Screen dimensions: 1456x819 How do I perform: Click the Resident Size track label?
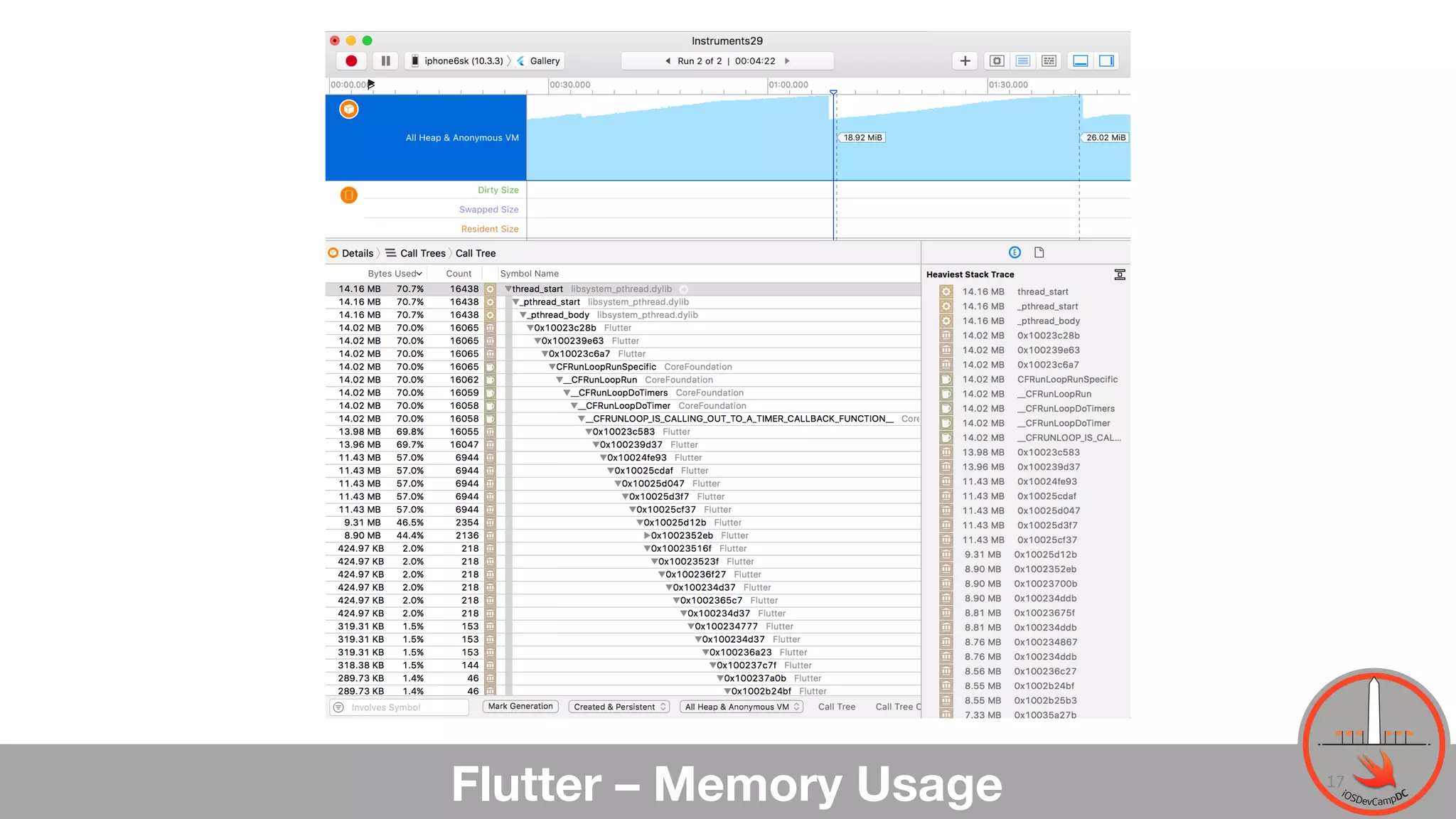pyautogui.click(x=490, y=229)
